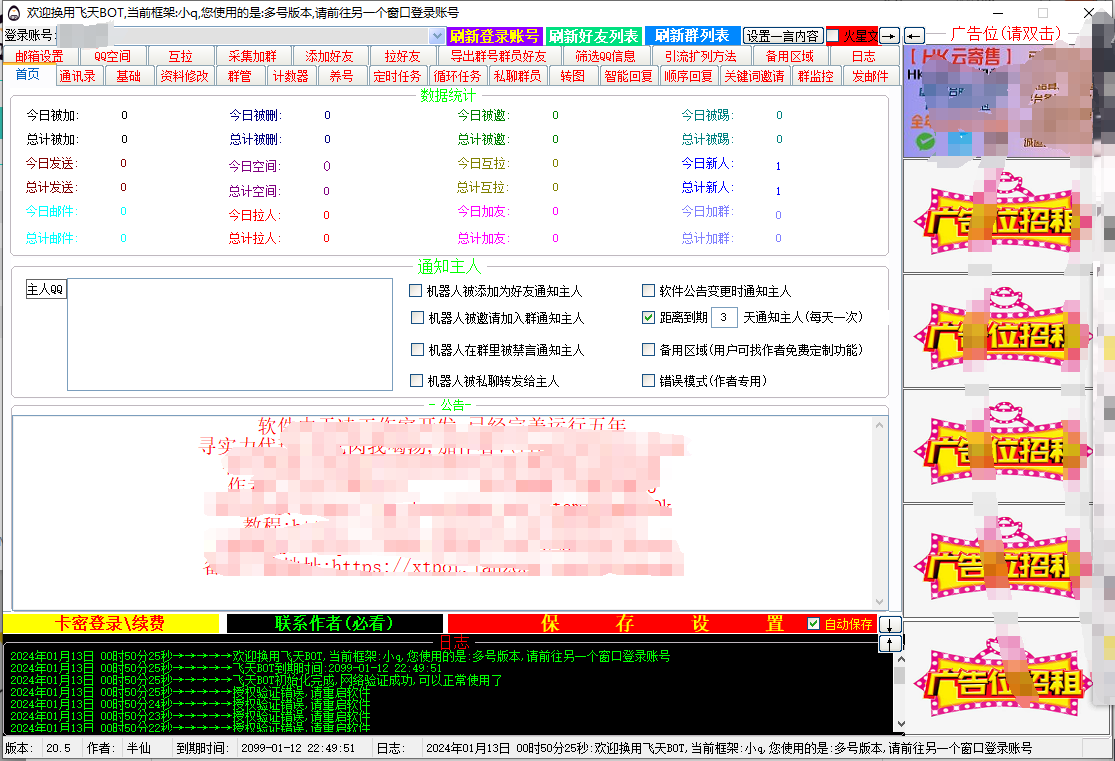Click 卡密登录\续费 button
The height and width of the screenshot is (761, 1115).
tap(110, 623)
